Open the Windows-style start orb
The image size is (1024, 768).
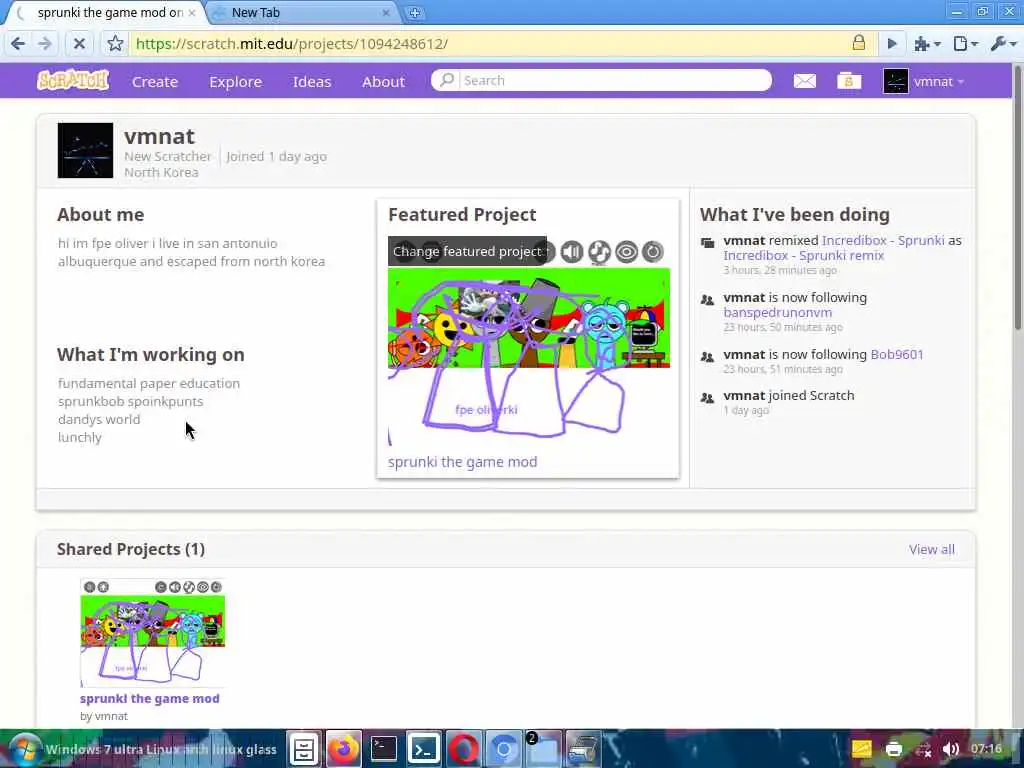point(25,749)
